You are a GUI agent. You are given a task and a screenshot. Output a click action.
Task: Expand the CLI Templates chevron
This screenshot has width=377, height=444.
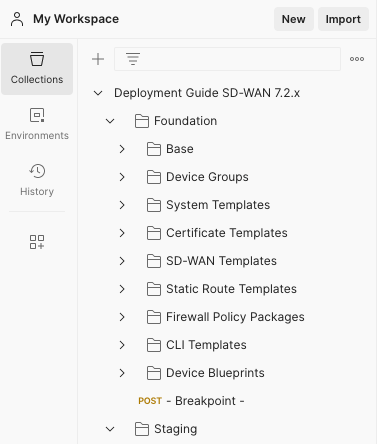pos(122,345)
